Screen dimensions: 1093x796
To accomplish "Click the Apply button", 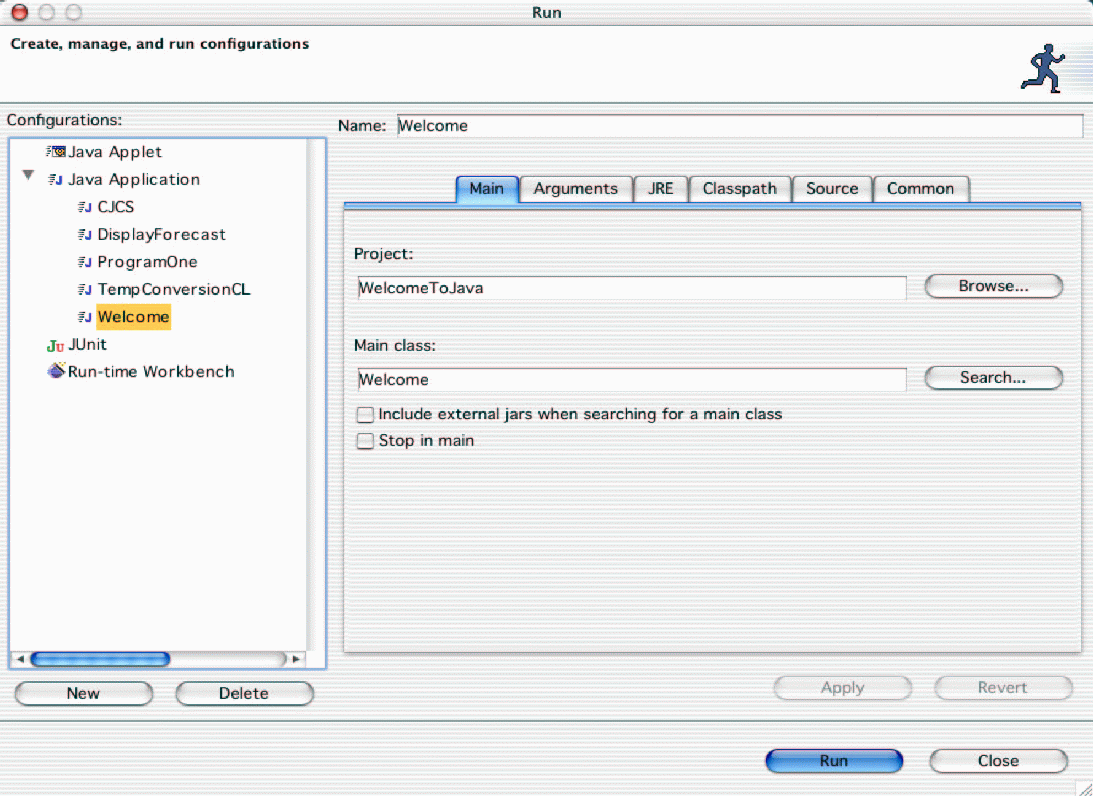I will pyautogui.click(x=842, y=687).
